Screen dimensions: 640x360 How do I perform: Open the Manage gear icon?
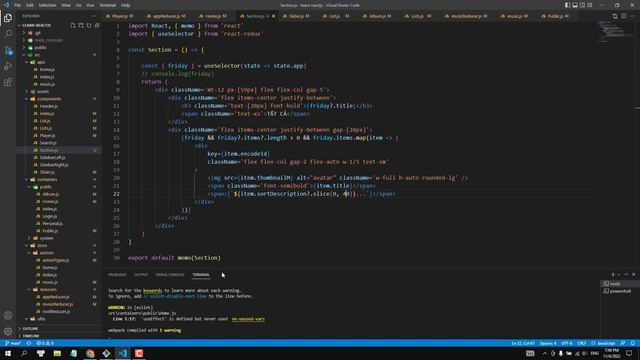(8, 331)
